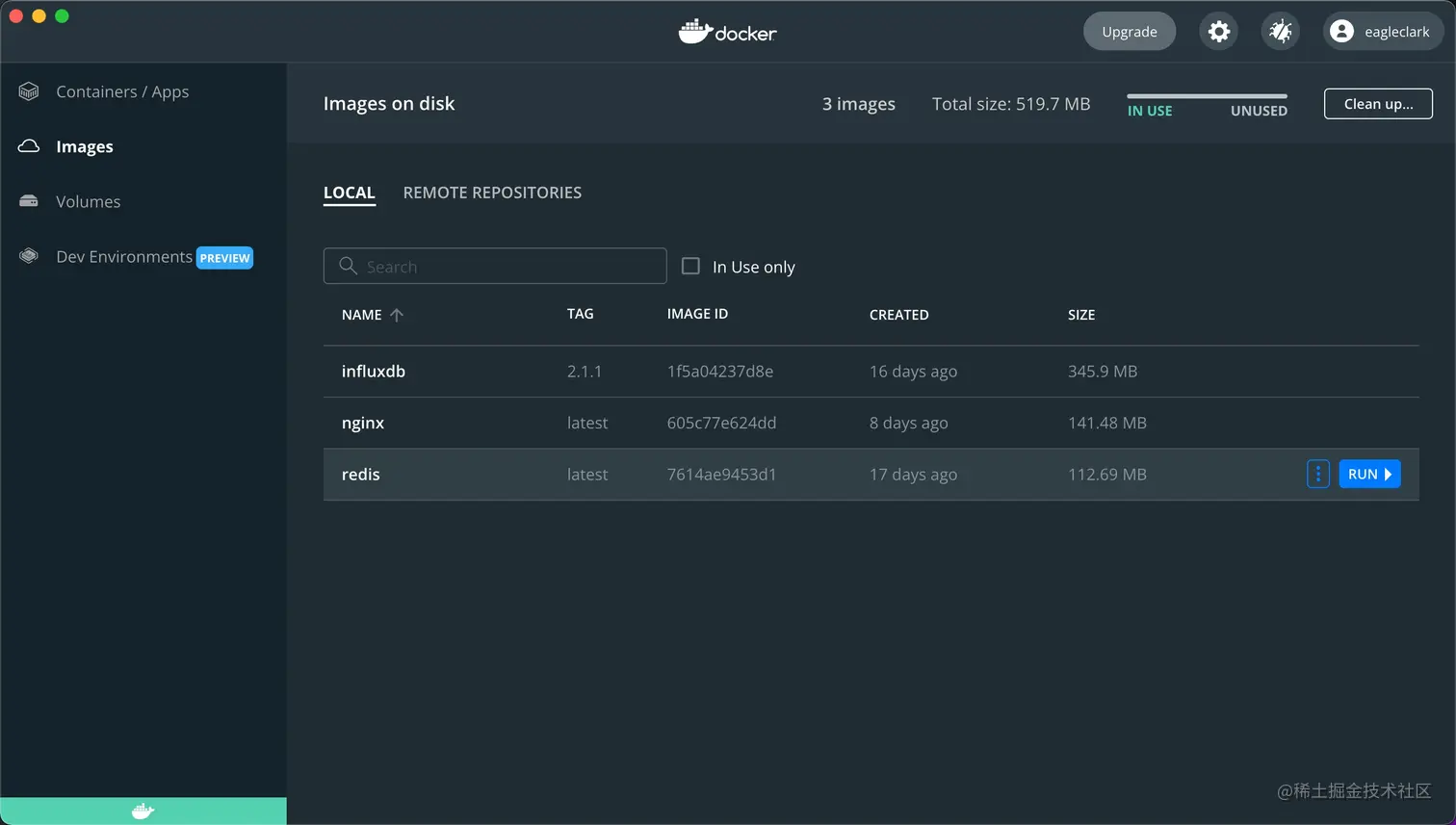Maximize the window with green button
The image size is (1456, 825).
[62, 15]
